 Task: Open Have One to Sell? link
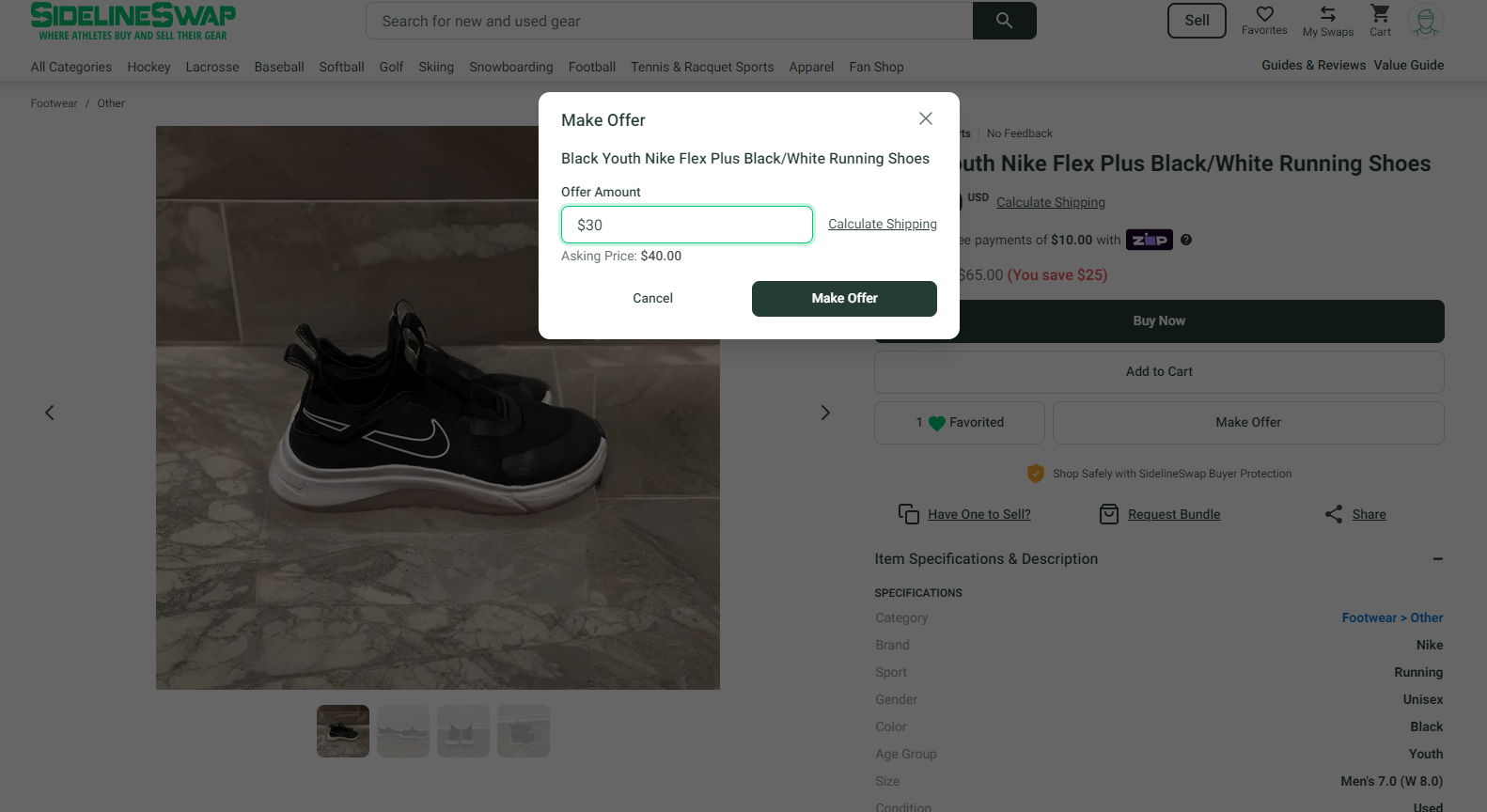[x=979, y=514]
